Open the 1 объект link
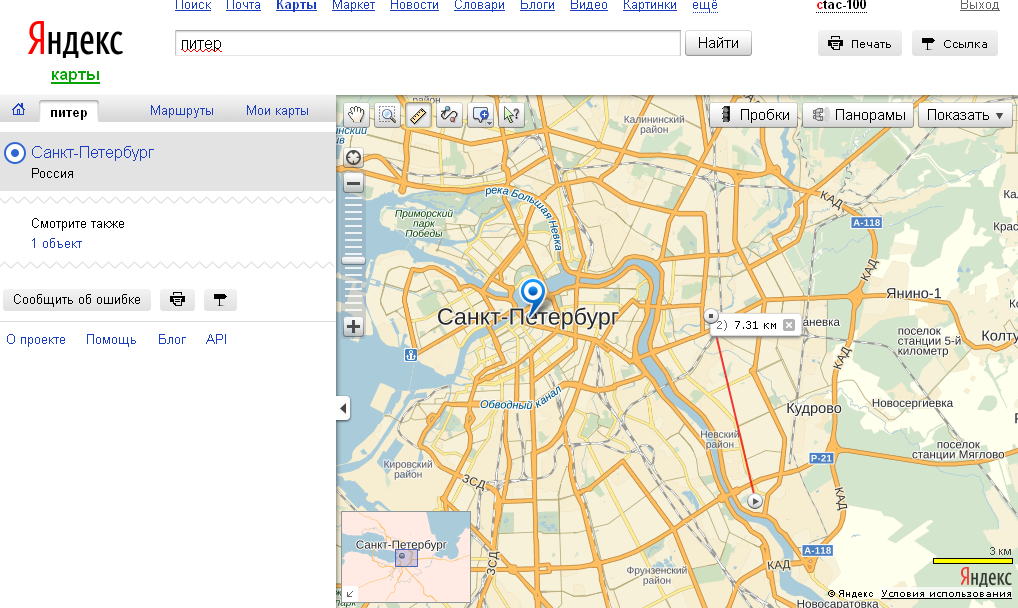 (x=56, y=244)
